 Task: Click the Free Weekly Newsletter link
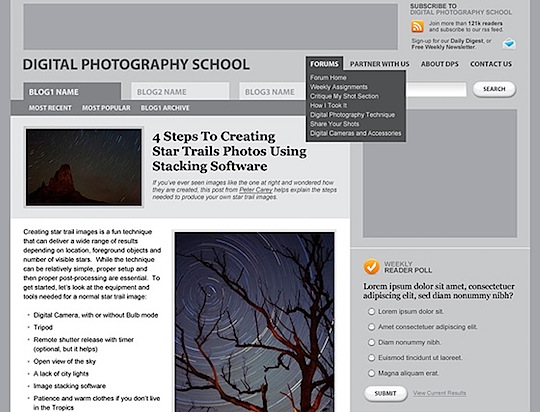tap(443, 47)
